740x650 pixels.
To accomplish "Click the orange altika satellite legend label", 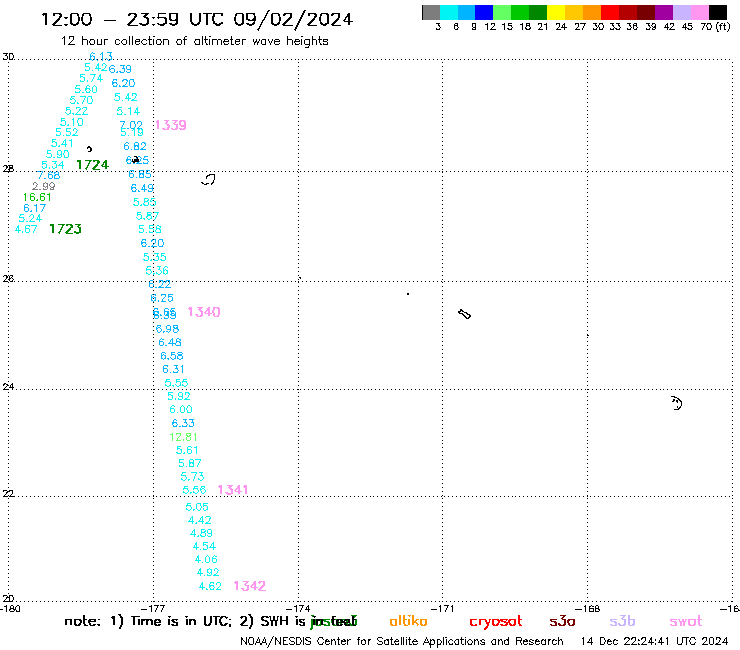I will click(408, 621).
